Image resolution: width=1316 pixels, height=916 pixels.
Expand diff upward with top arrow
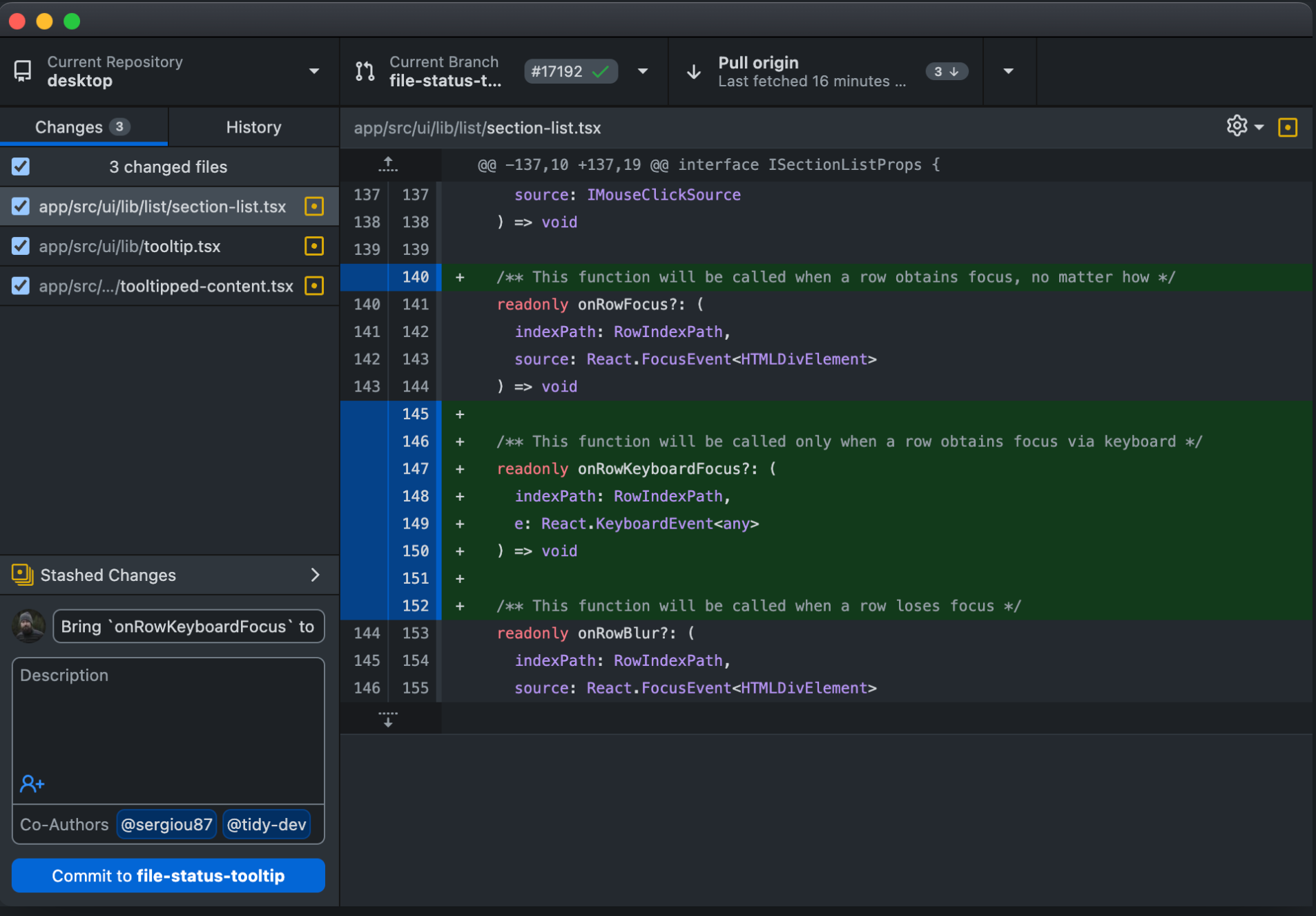[x=388, y=164]
